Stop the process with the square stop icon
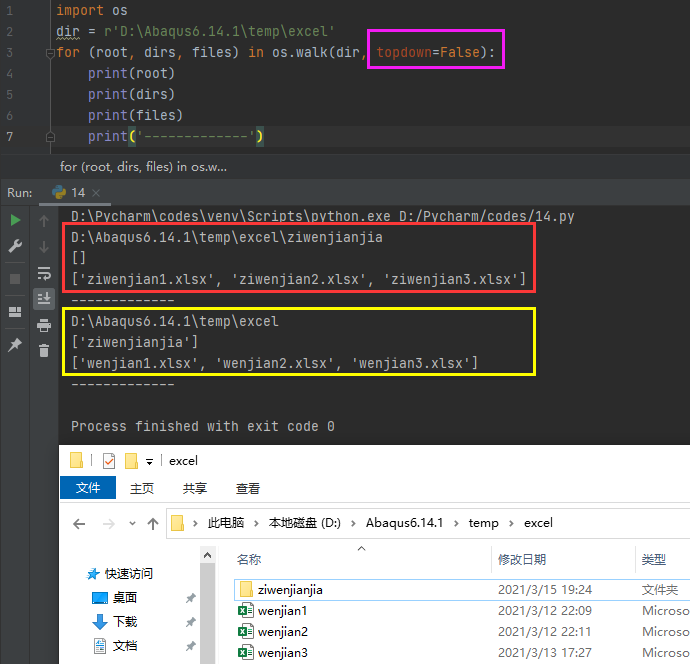 tap(15, 279)
